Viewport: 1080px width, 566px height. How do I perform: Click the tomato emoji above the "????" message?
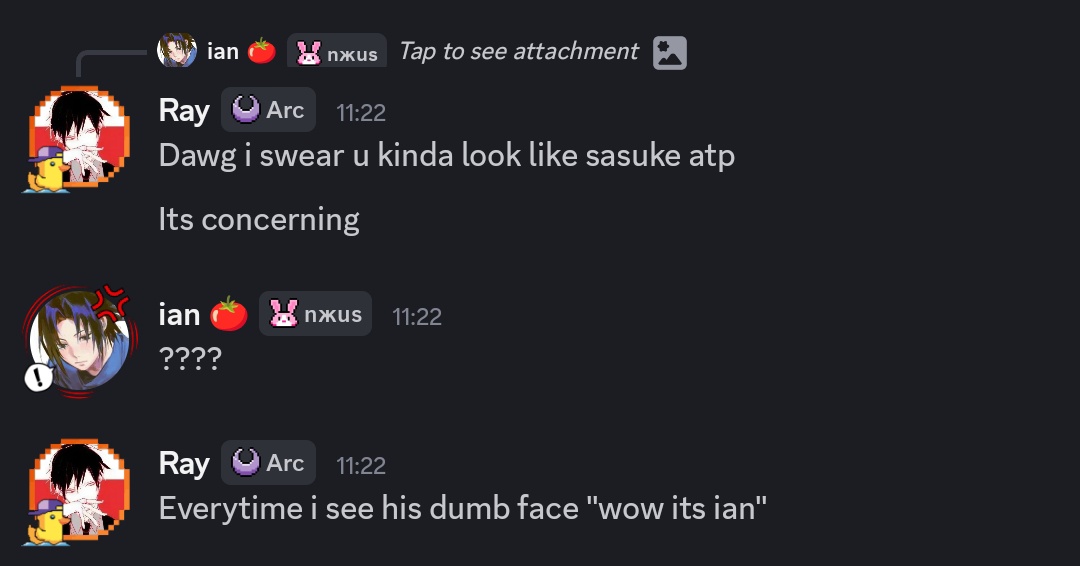click(x=229, y=314)
